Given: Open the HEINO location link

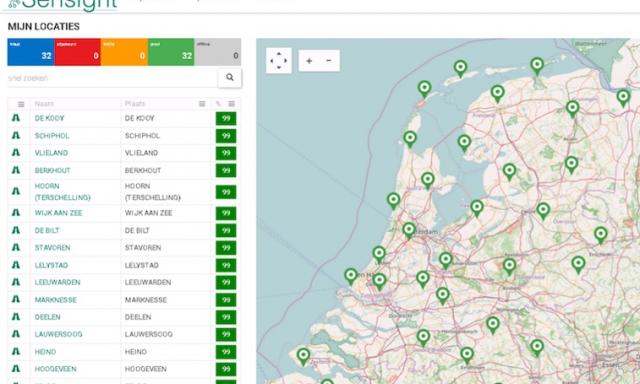Looking at the screenshot, I should tap(45, 352).
